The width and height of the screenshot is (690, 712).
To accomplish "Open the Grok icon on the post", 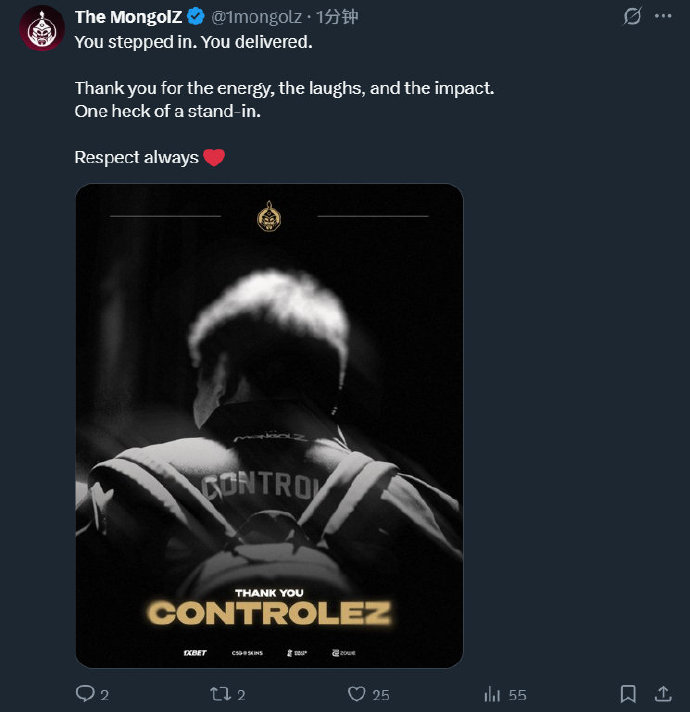I will click(x=632, y=17).
